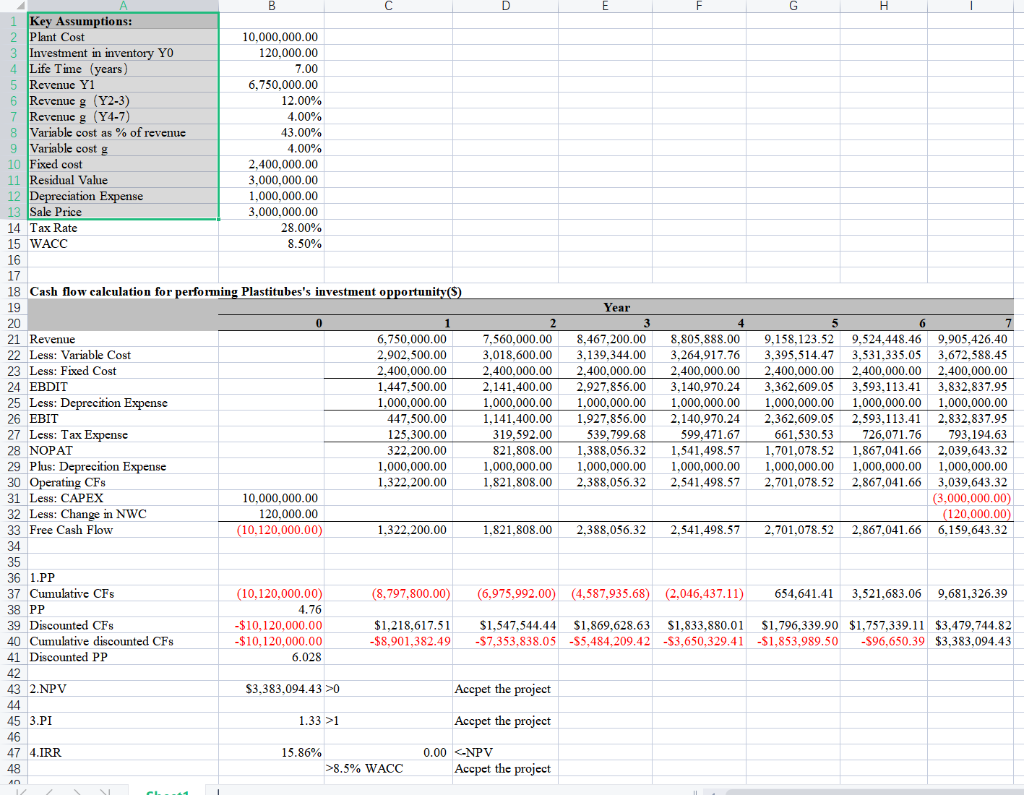1024x795 pixels.
Task: Click the 'Key Assumptions:' cell
Action: click(x=123, y=21)
